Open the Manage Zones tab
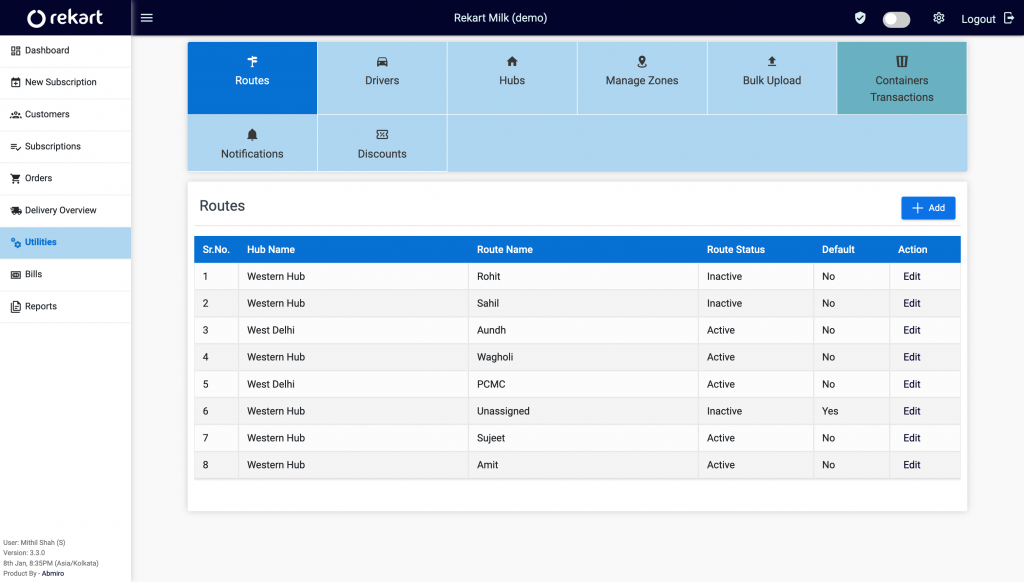This screenshot has width=1024, height=582. [x=642, y=78]
